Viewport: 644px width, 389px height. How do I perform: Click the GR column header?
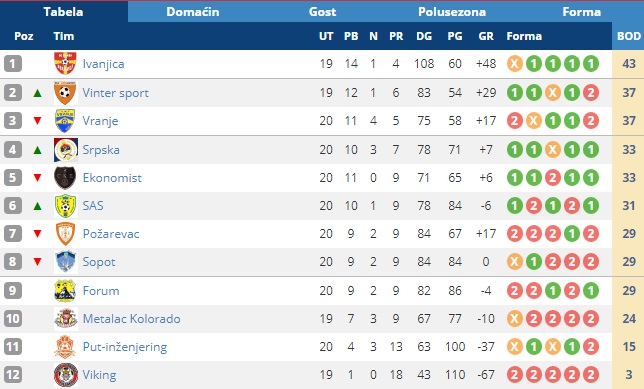pos(486,36)
